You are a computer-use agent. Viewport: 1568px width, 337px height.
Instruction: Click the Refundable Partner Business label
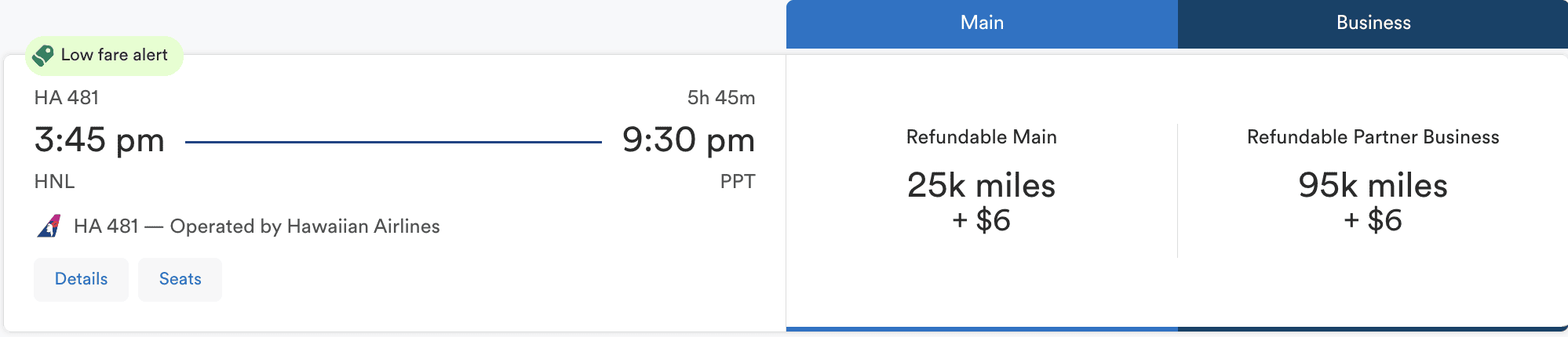pos(1373,137)
